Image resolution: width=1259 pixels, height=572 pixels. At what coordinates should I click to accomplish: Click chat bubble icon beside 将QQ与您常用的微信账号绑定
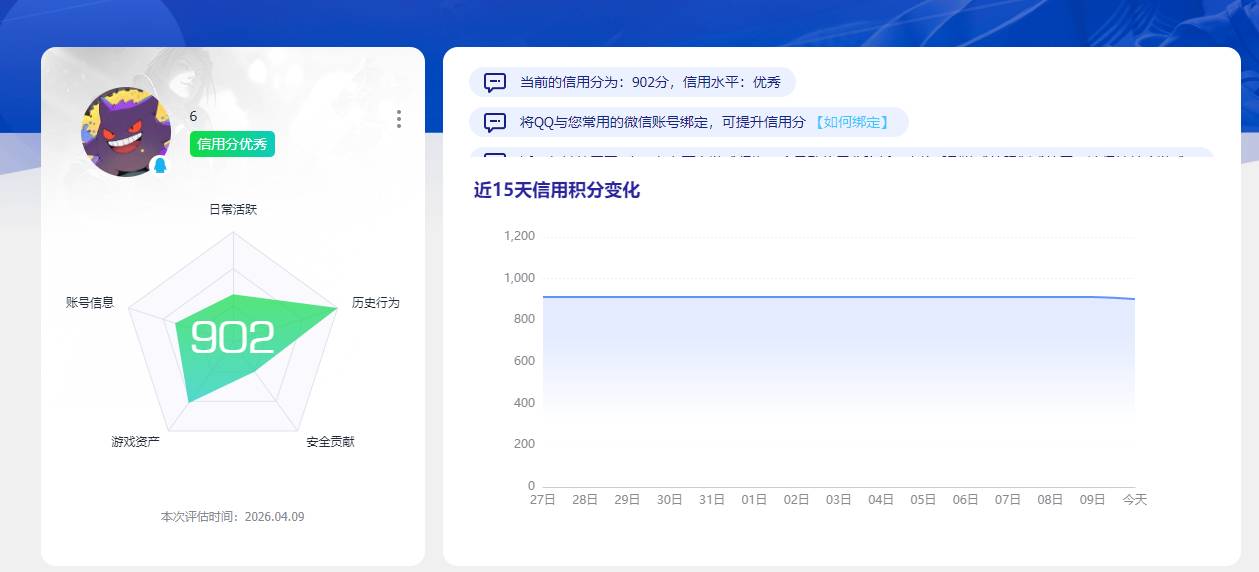pos(495,122)
